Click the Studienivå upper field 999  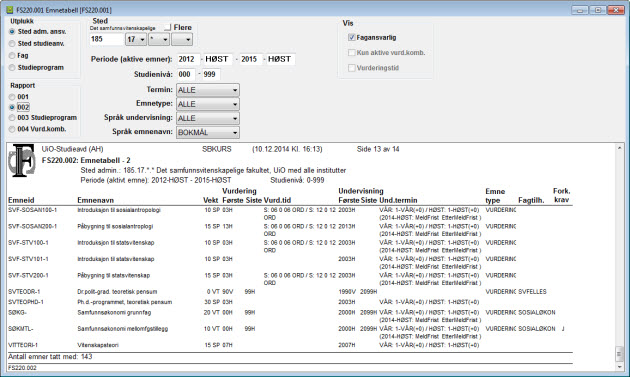211,74
